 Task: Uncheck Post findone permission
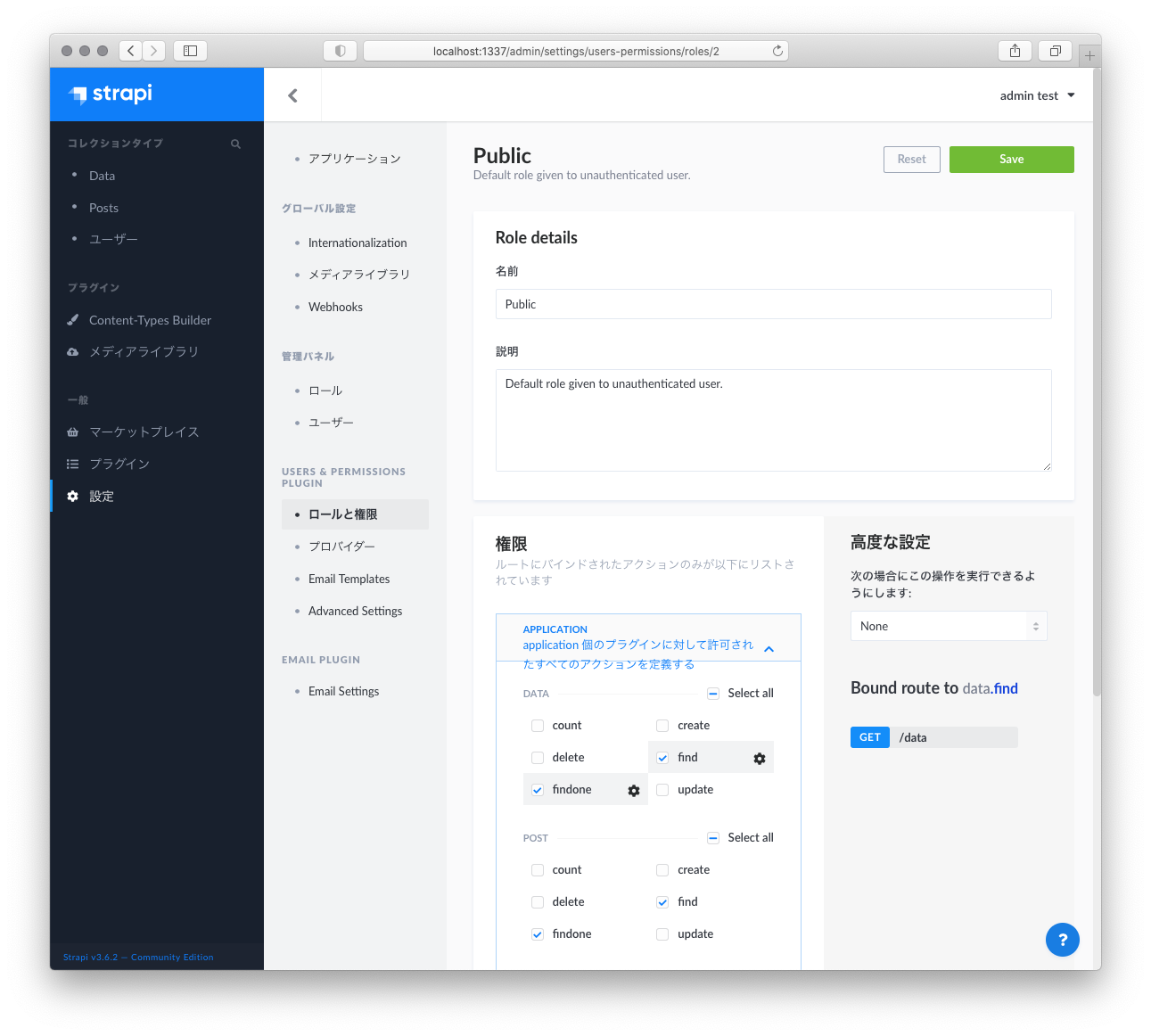coord(538,934)
